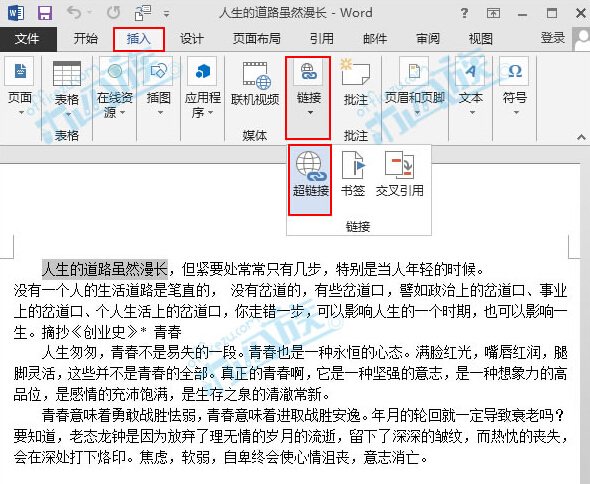
Task: Open the Word help question mark
Action: [x=465, y=14]
